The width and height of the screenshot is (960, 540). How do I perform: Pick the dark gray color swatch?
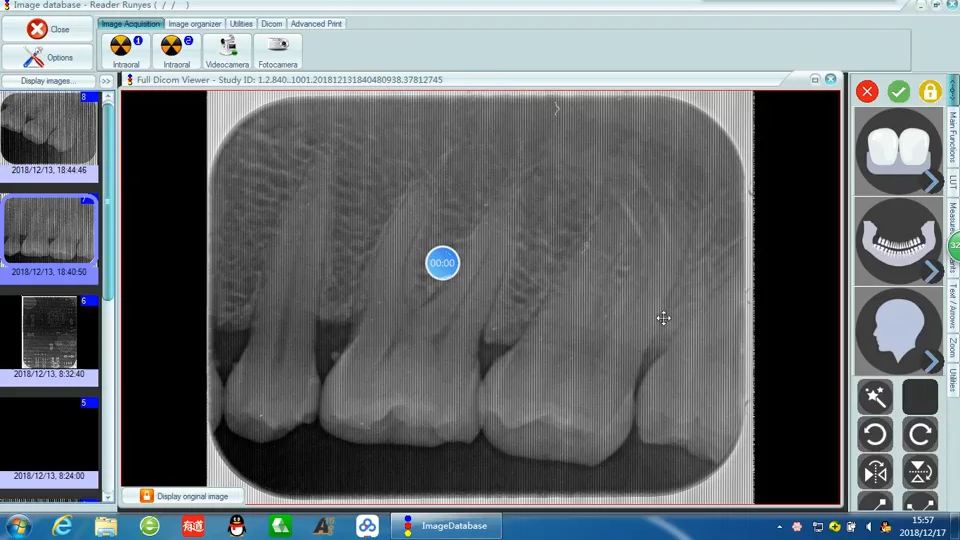pos(920,397)
